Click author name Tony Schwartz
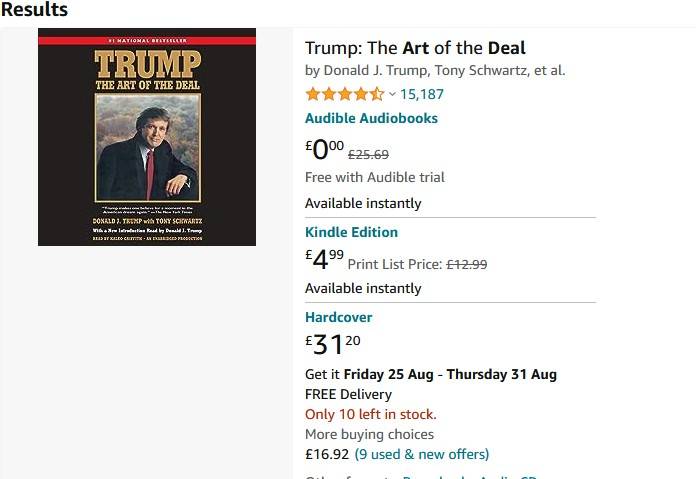Screen dimensions: 696x479 click(478, 70)
